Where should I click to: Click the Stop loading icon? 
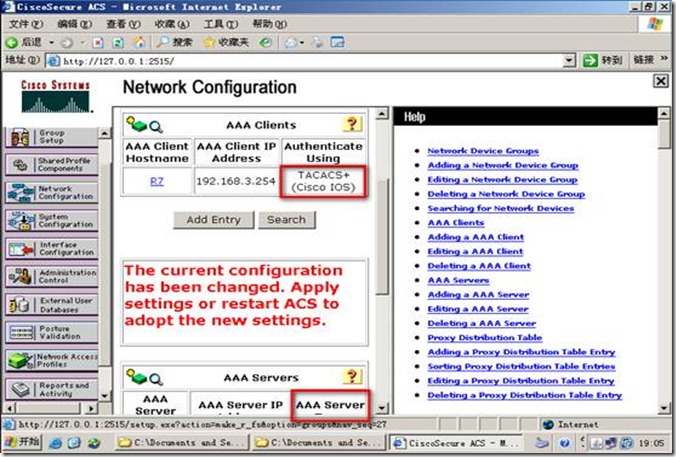98,42
